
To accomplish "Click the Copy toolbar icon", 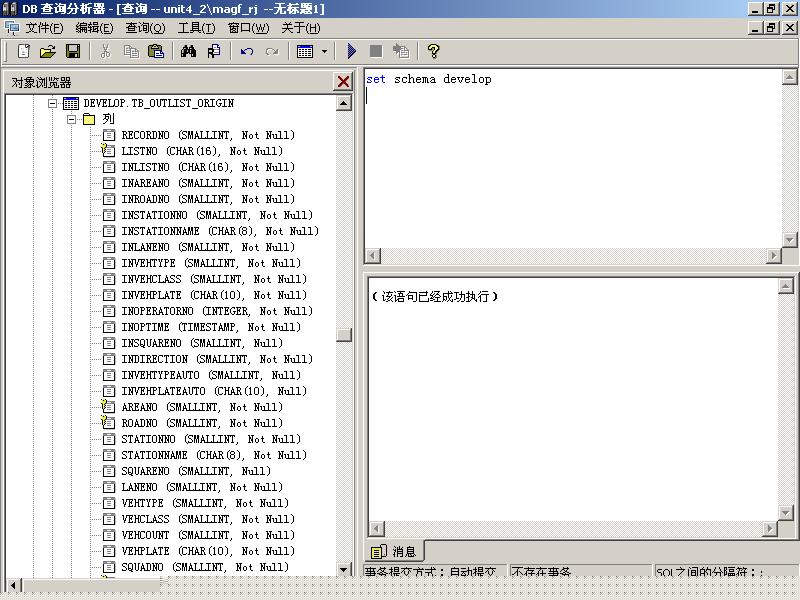I will tap(131, 51).
